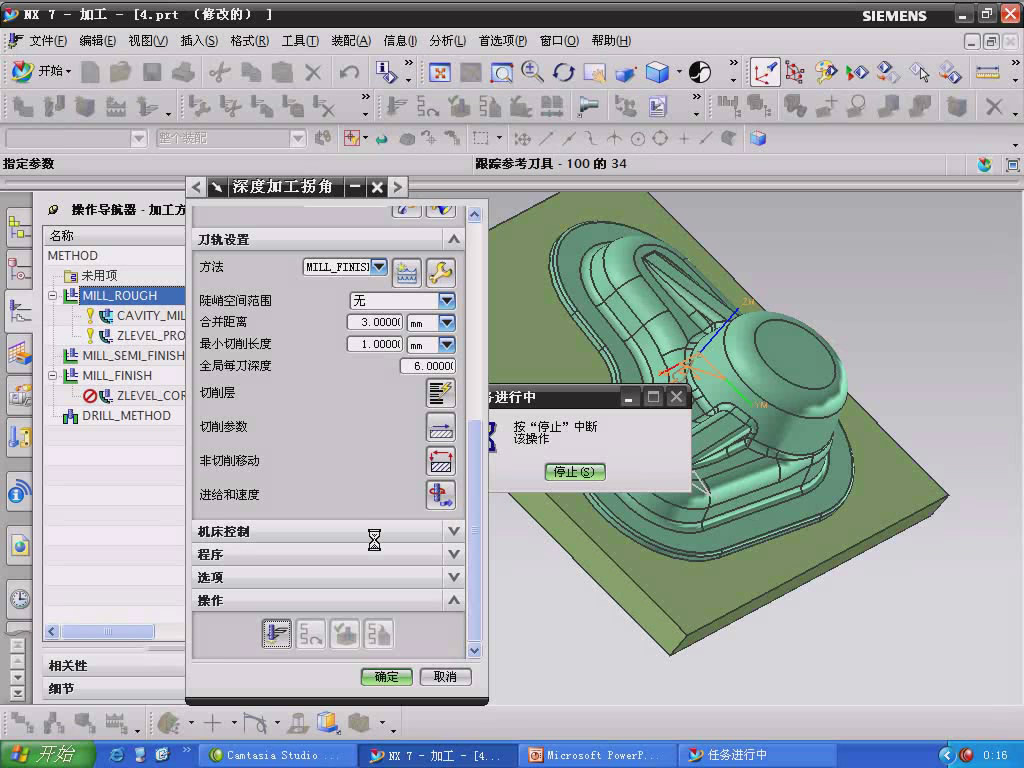Click the create new method icon beside MILL_FINISH dropdown
The image size is (1024, 768).
click(407, 273)
